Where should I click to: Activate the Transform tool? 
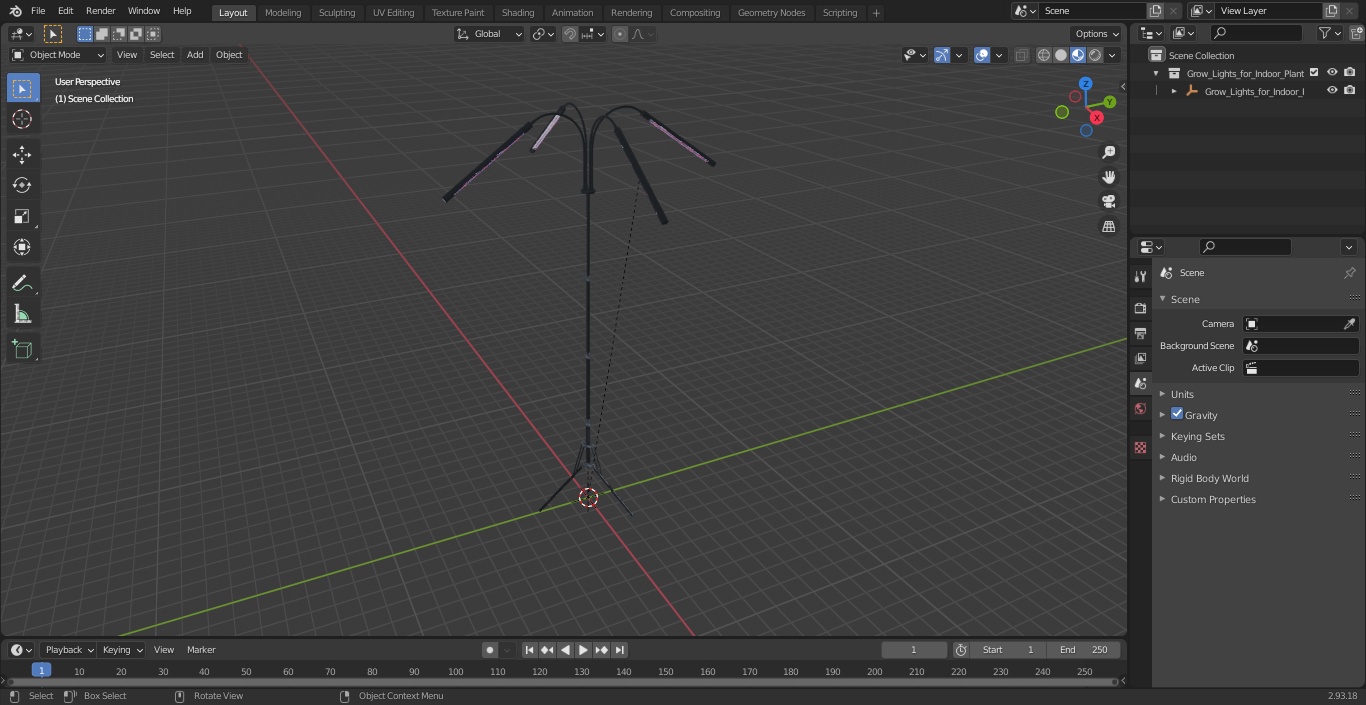pyautogui.click(x=22, y=247)
